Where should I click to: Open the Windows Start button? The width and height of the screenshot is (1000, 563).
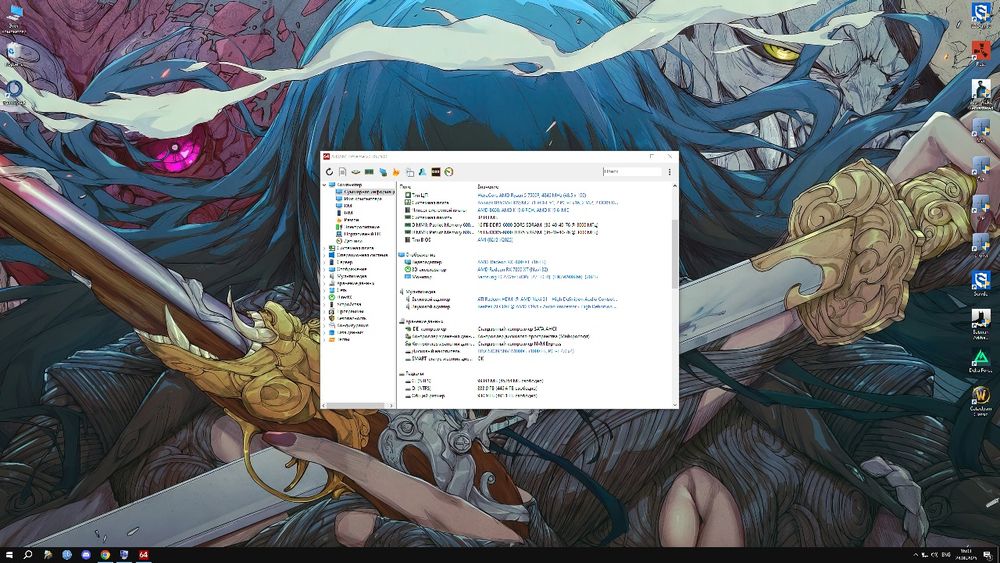point(9,555)
